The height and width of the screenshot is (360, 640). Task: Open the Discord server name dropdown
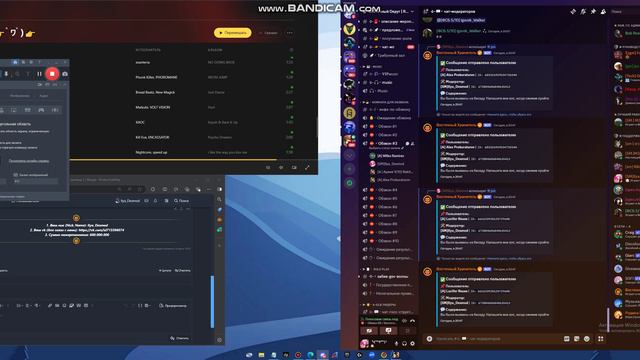(x=412, y=11)
